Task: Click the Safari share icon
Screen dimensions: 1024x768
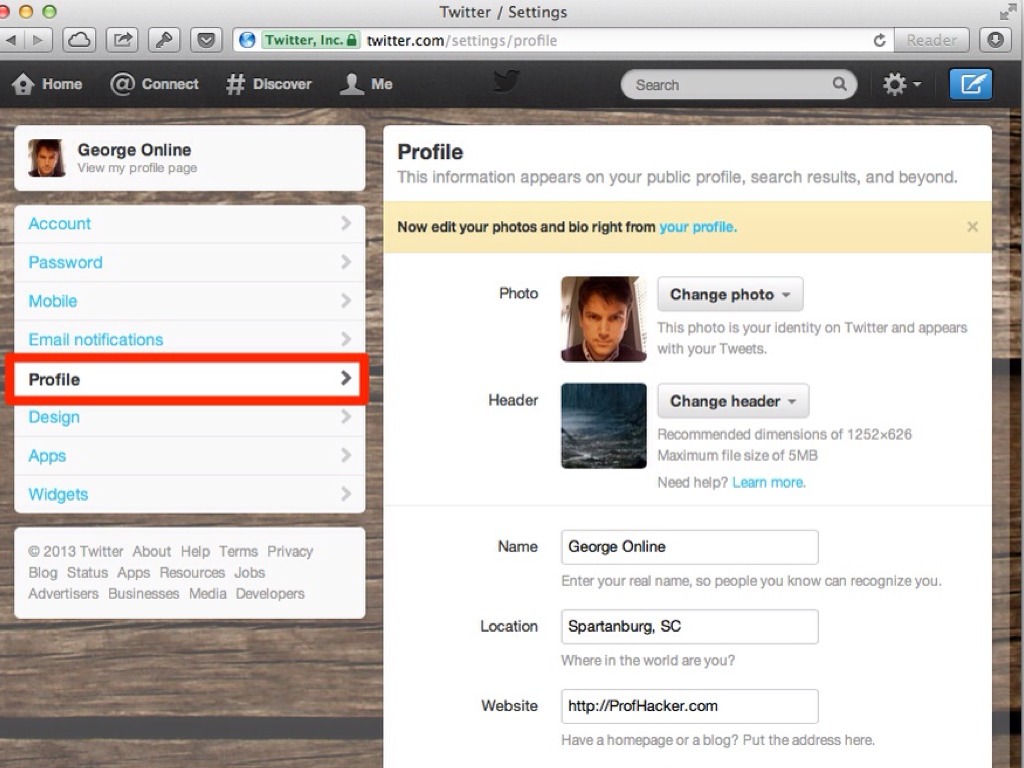Action: tap(122, 40)
